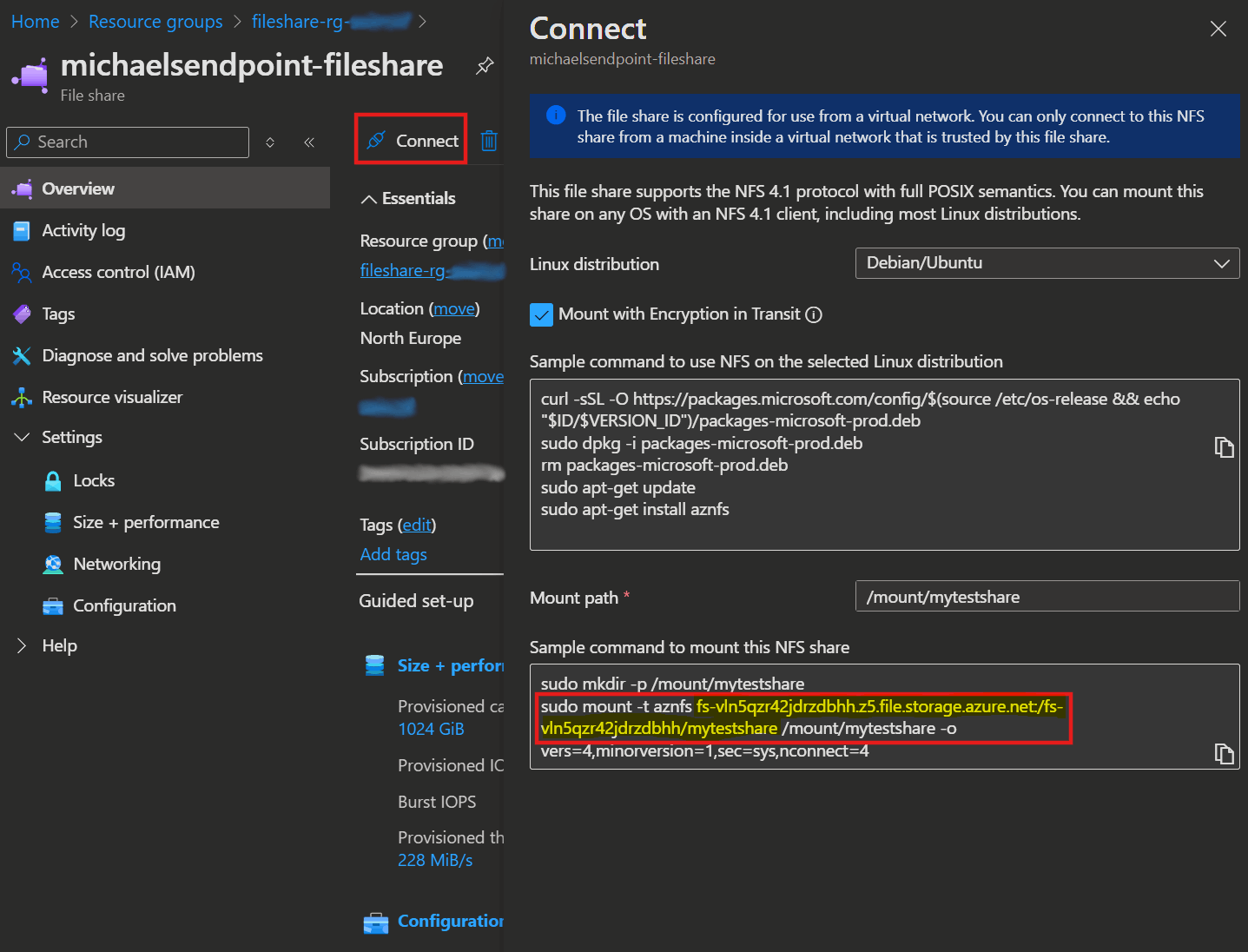
Task: Click the 'Burst IOPS' label
Action: [x=437, y=802]
